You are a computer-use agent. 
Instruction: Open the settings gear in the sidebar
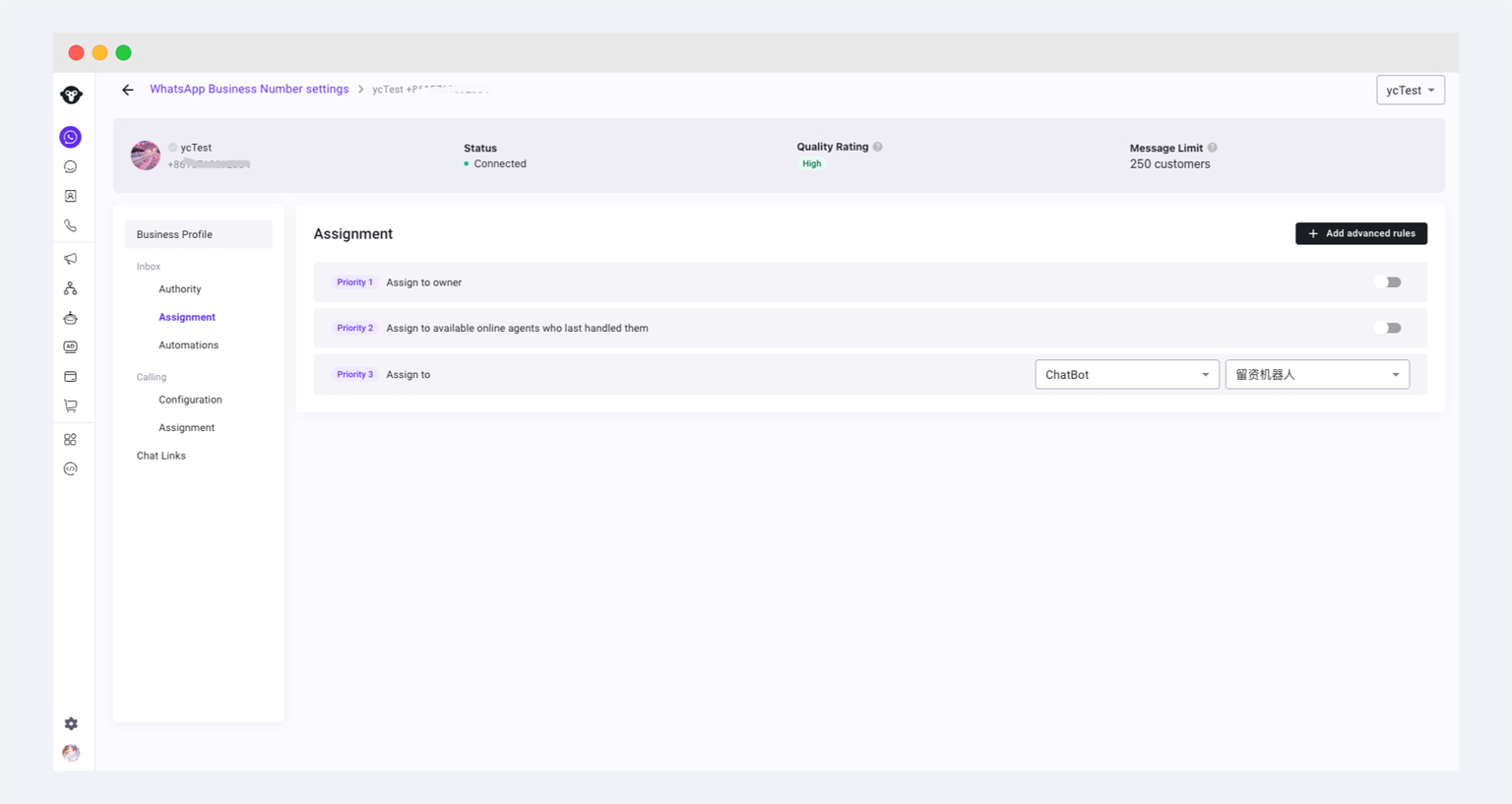[71, 723]
